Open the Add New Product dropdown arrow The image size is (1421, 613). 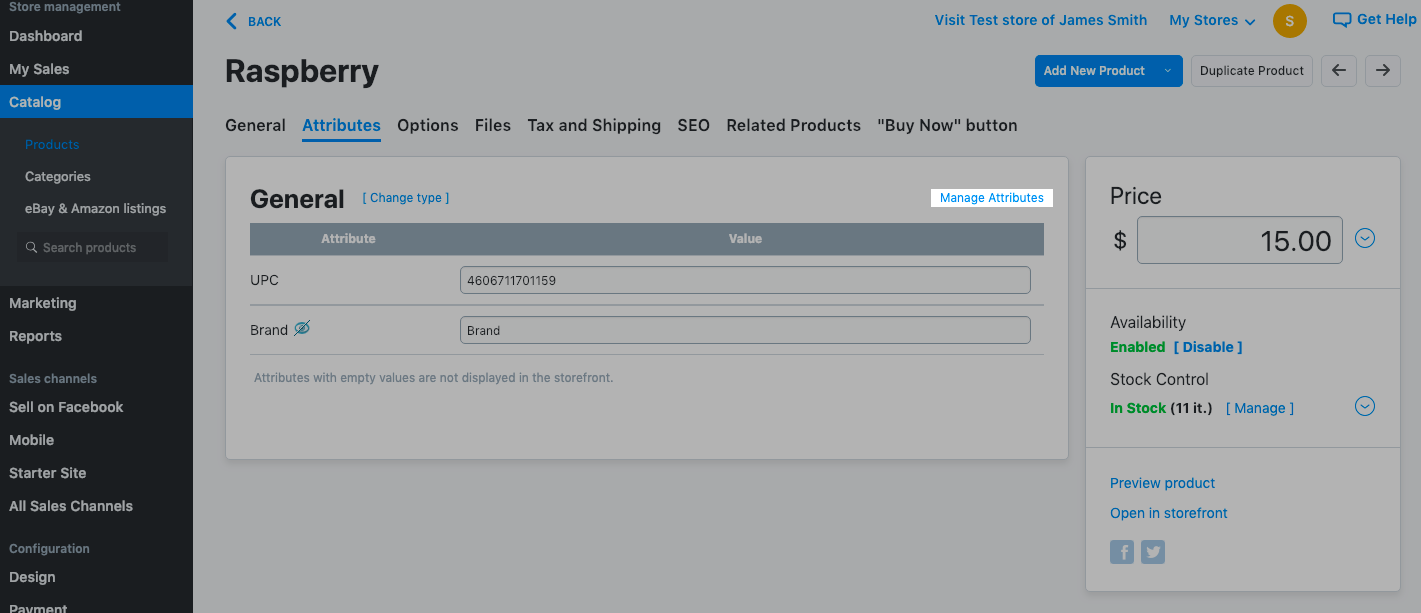[1167, 71]
